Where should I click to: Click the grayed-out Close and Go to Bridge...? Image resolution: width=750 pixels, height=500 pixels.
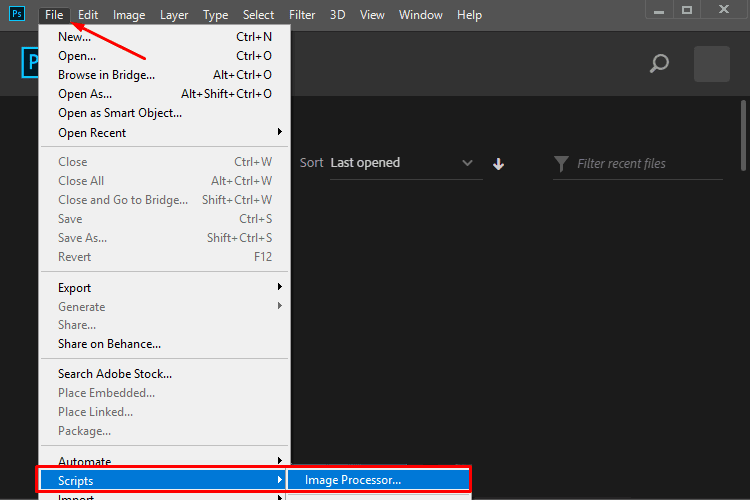165,200
